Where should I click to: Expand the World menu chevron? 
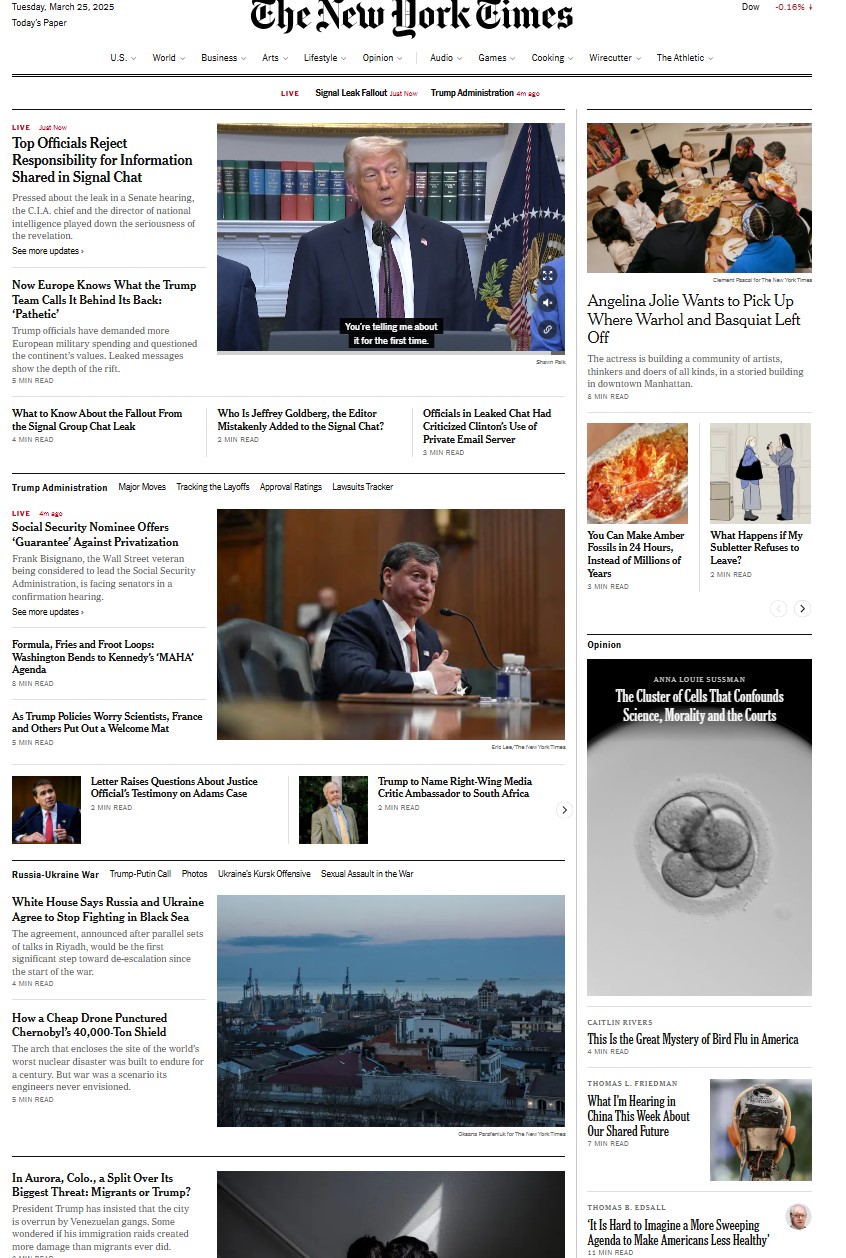183,58
